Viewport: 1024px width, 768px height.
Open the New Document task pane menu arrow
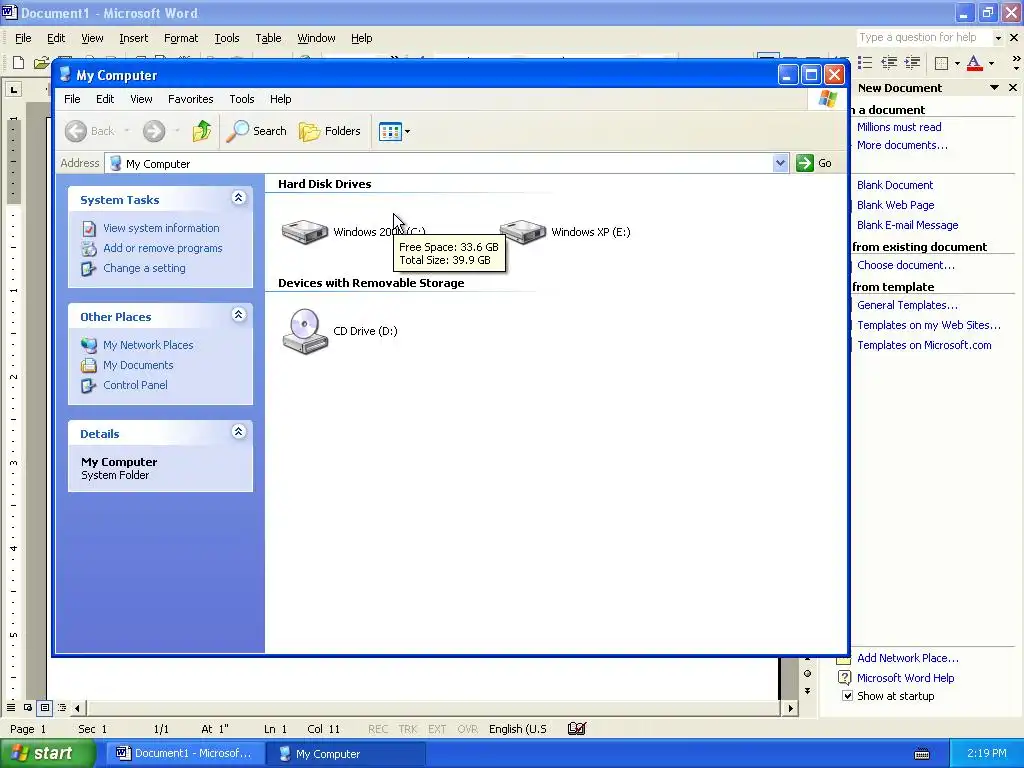tap(995, 88)
